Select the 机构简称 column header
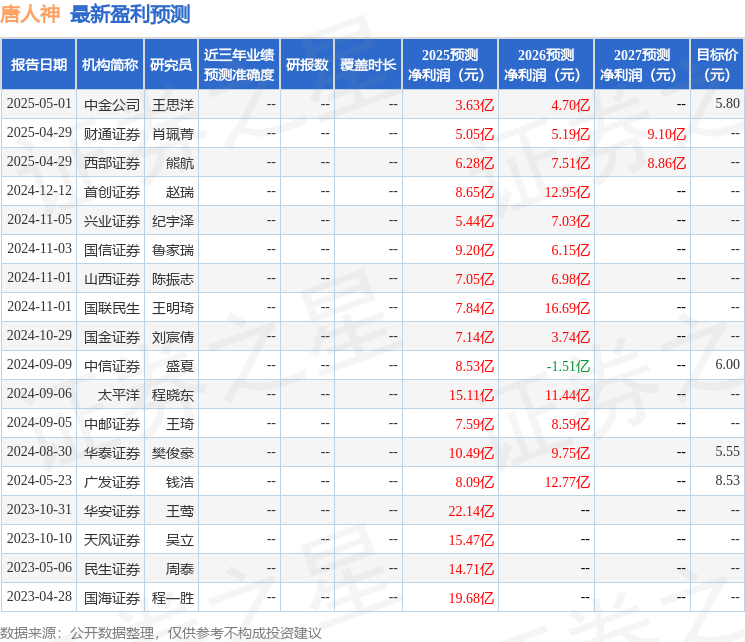 click(110, 65)
